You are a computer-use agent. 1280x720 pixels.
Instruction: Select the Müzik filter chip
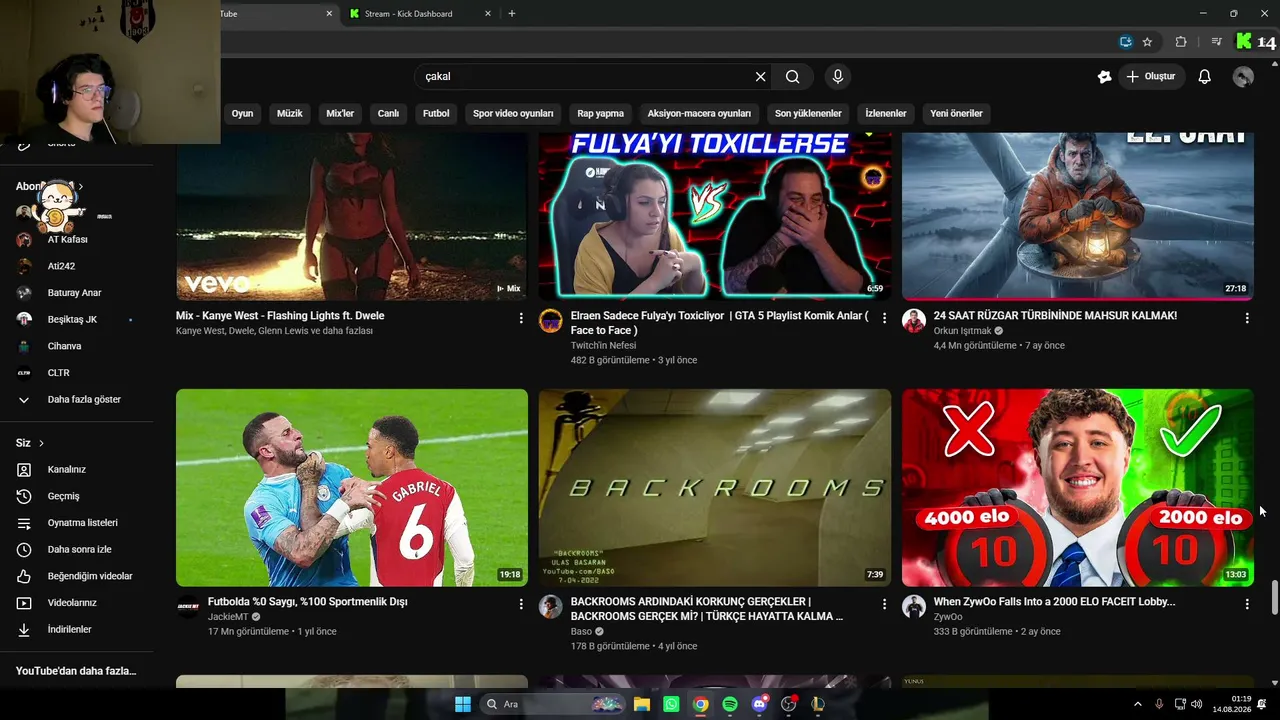(x=290, y=114)
